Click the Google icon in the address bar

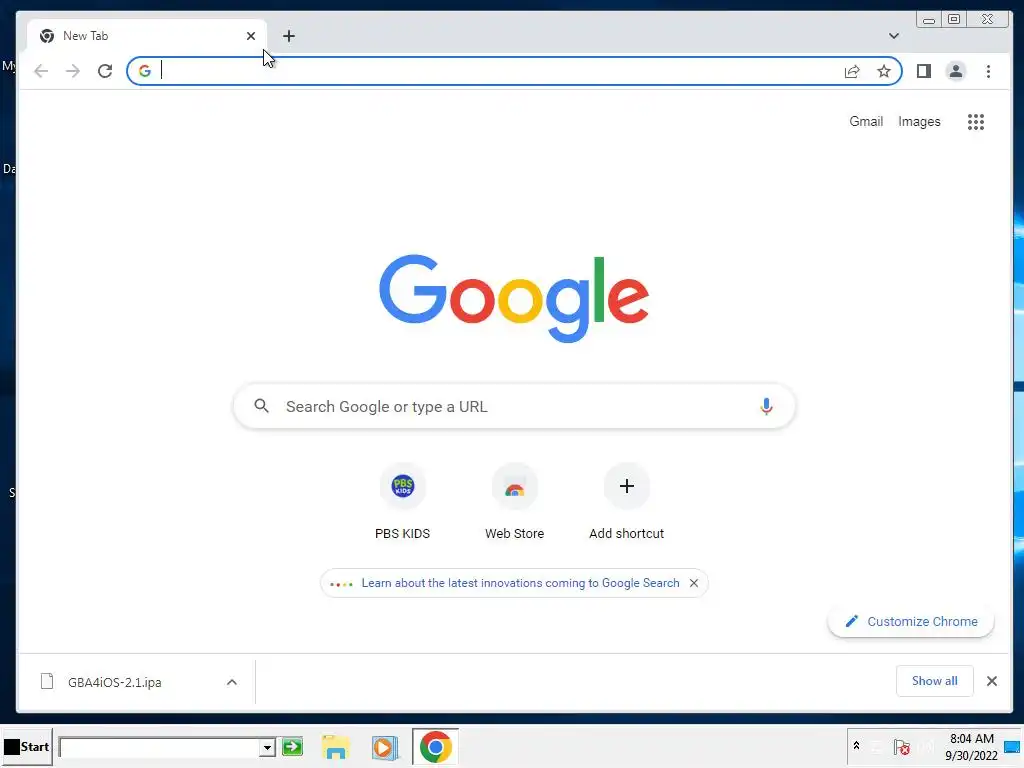(145, 71)
